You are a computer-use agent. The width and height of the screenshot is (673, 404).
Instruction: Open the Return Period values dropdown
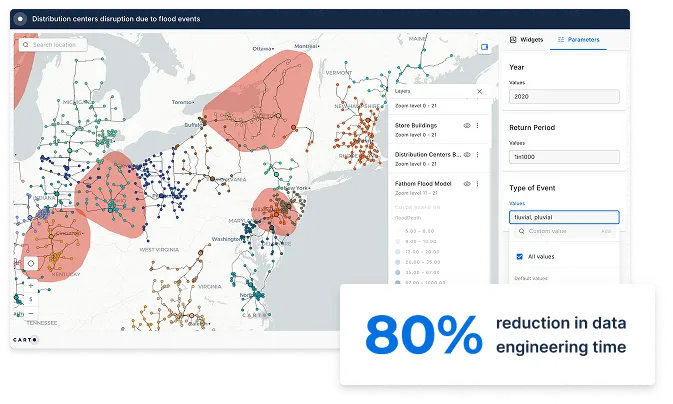564,157
